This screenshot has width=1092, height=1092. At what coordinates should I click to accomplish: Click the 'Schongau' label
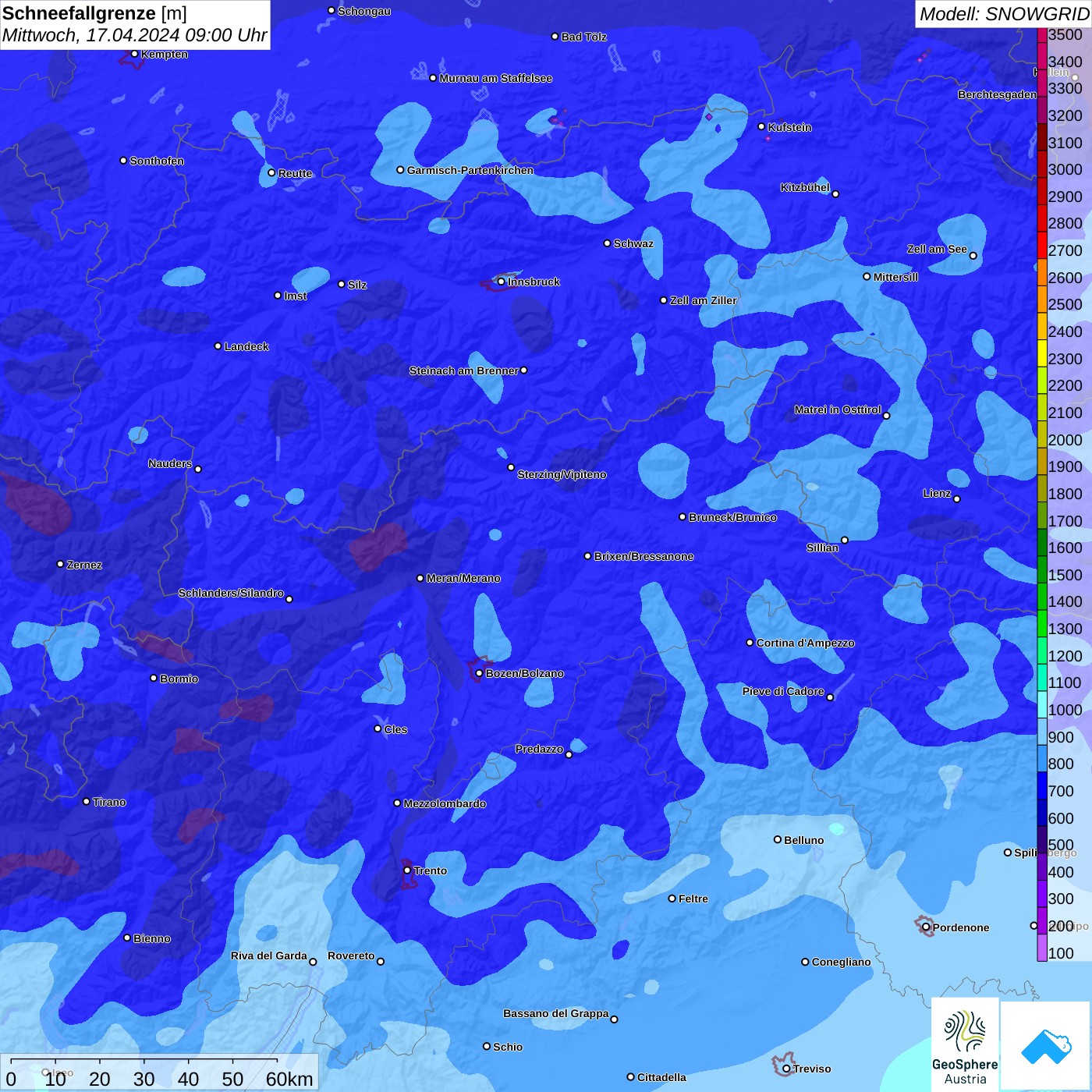pos(364,11)
